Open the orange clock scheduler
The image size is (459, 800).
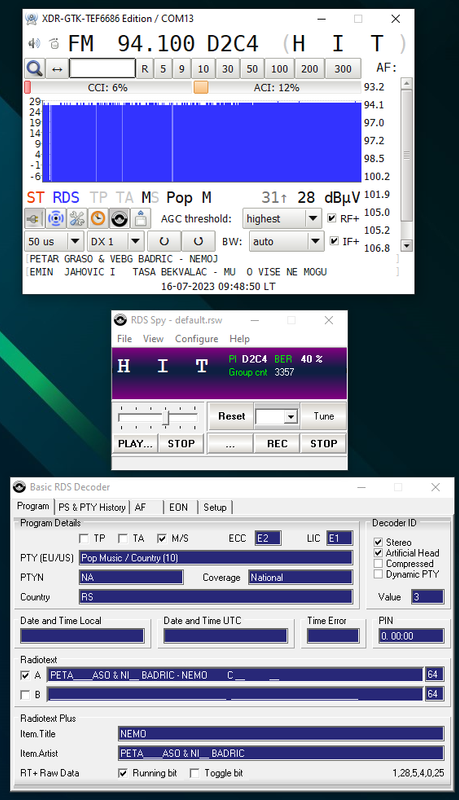pos(98,219)
